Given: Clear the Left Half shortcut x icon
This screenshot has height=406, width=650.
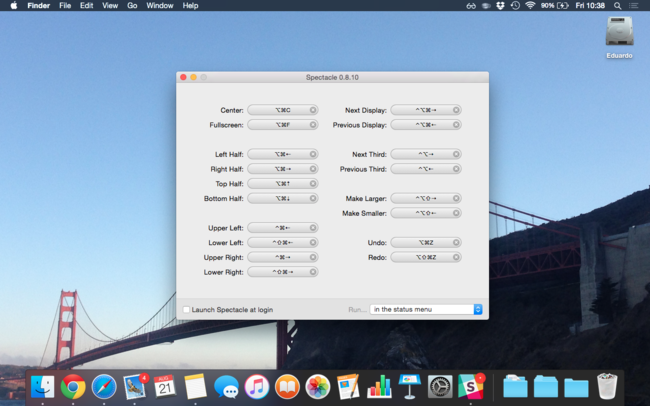Looking at the screenshot, I should pos(313,154).
